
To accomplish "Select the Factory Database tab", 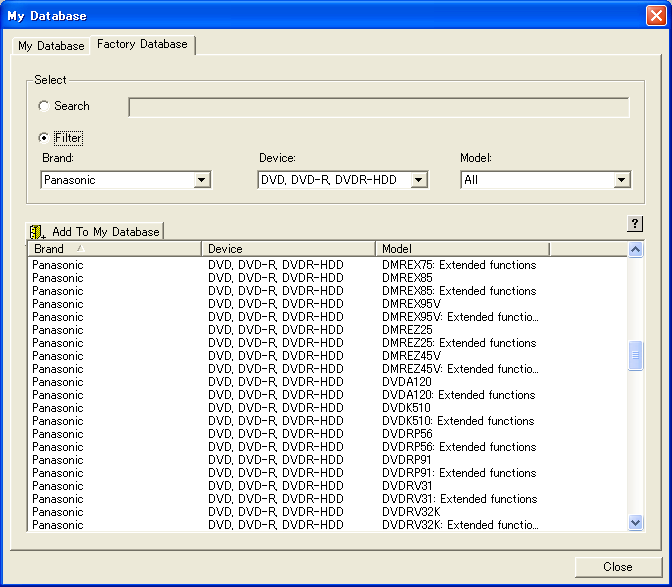I will pyautogui.click(x=142, y=45).
